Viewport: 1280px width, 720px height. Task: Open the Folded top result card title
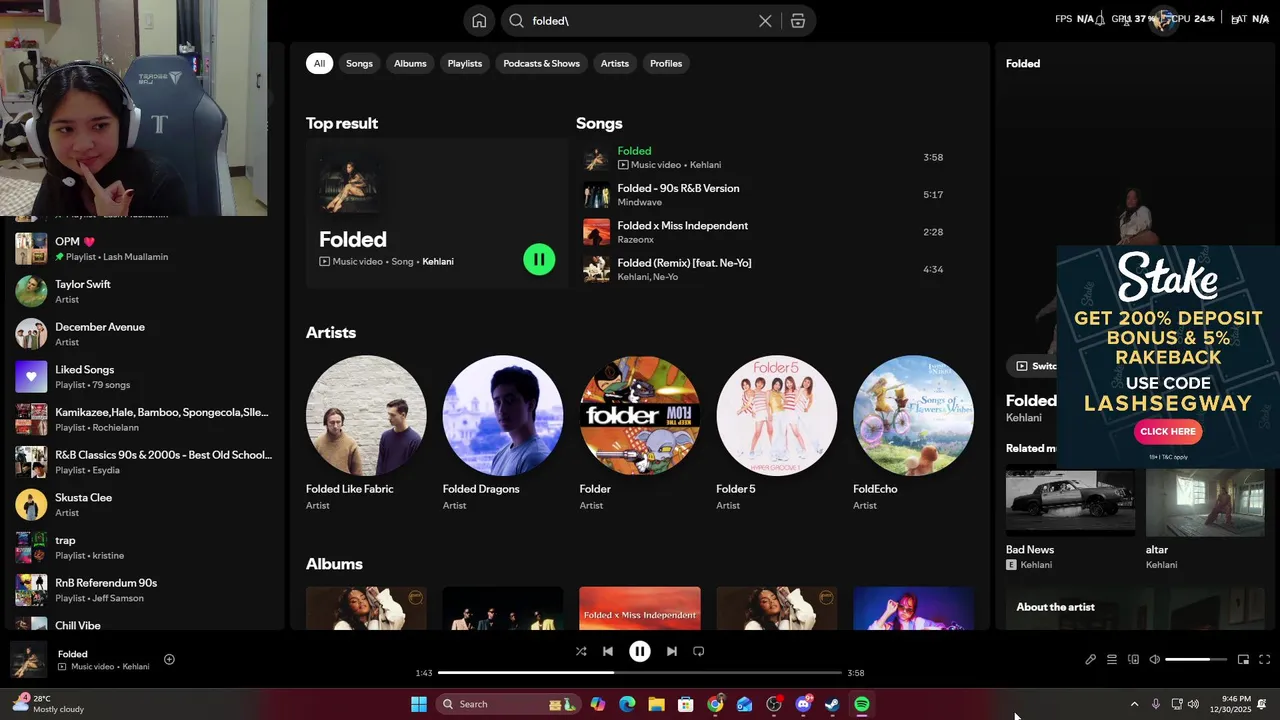[353, 239]
